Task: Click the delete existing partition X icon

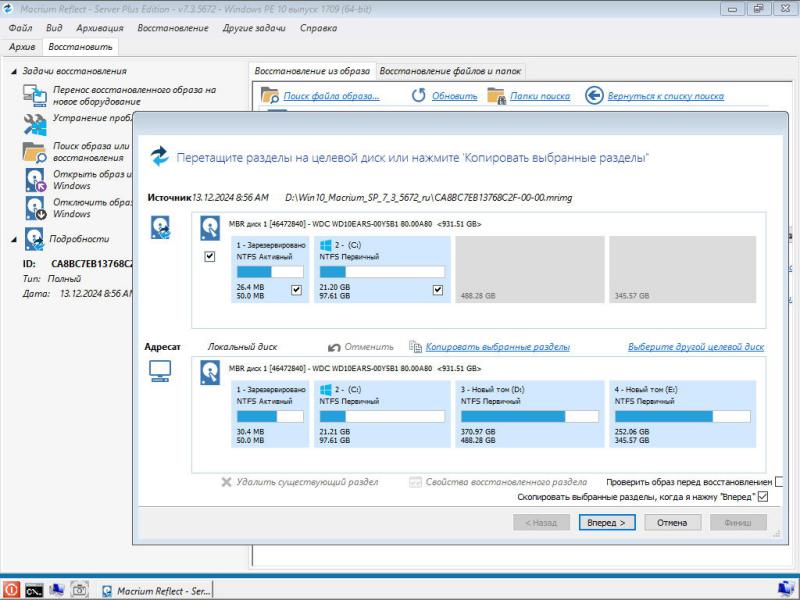Action: tap(227, 482)
